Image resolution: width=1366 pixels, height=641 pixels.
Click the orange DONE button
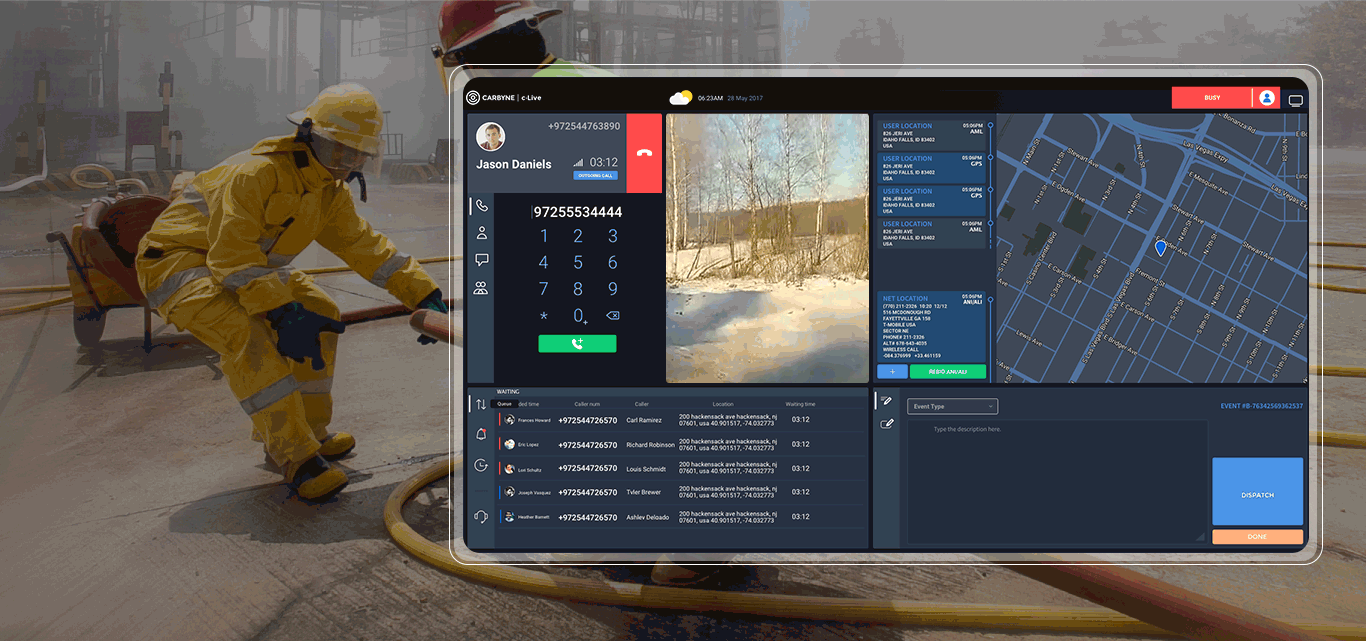(1257, 537)
